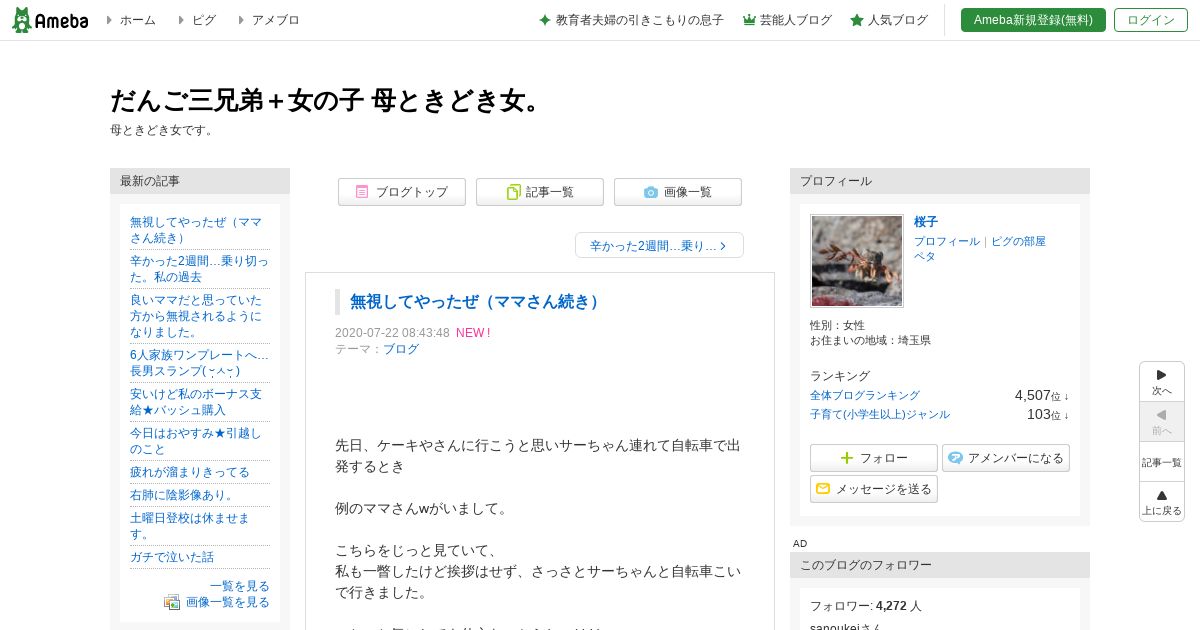Open the アメブロ navigation link
Screen dimensions: 1200x630
tap(275, 20)
